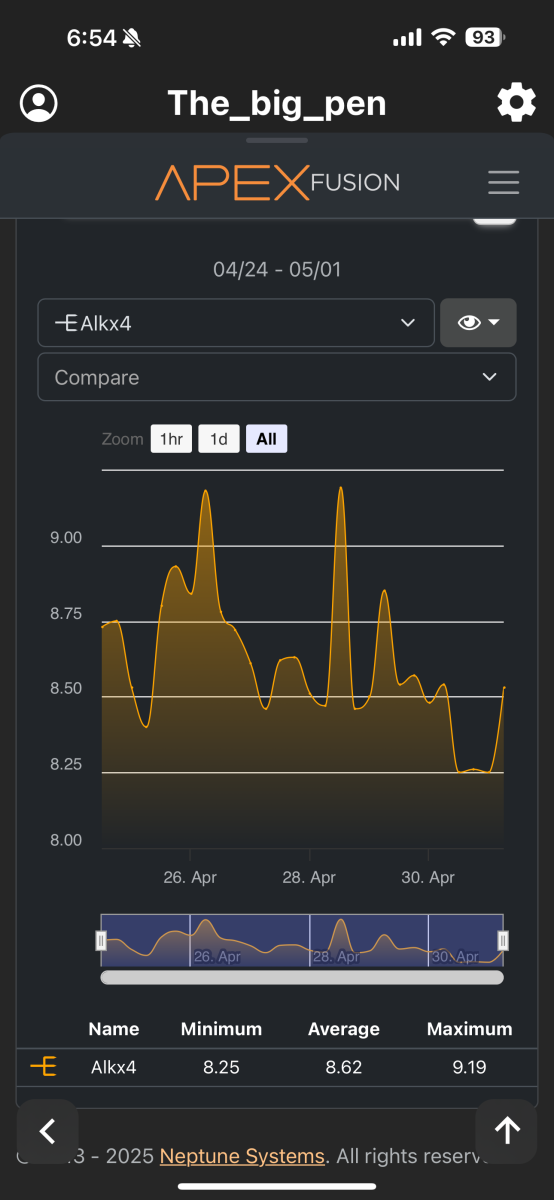Click the chart peak near 28. Apr
Screen dimensions: 554x1200
341,489
